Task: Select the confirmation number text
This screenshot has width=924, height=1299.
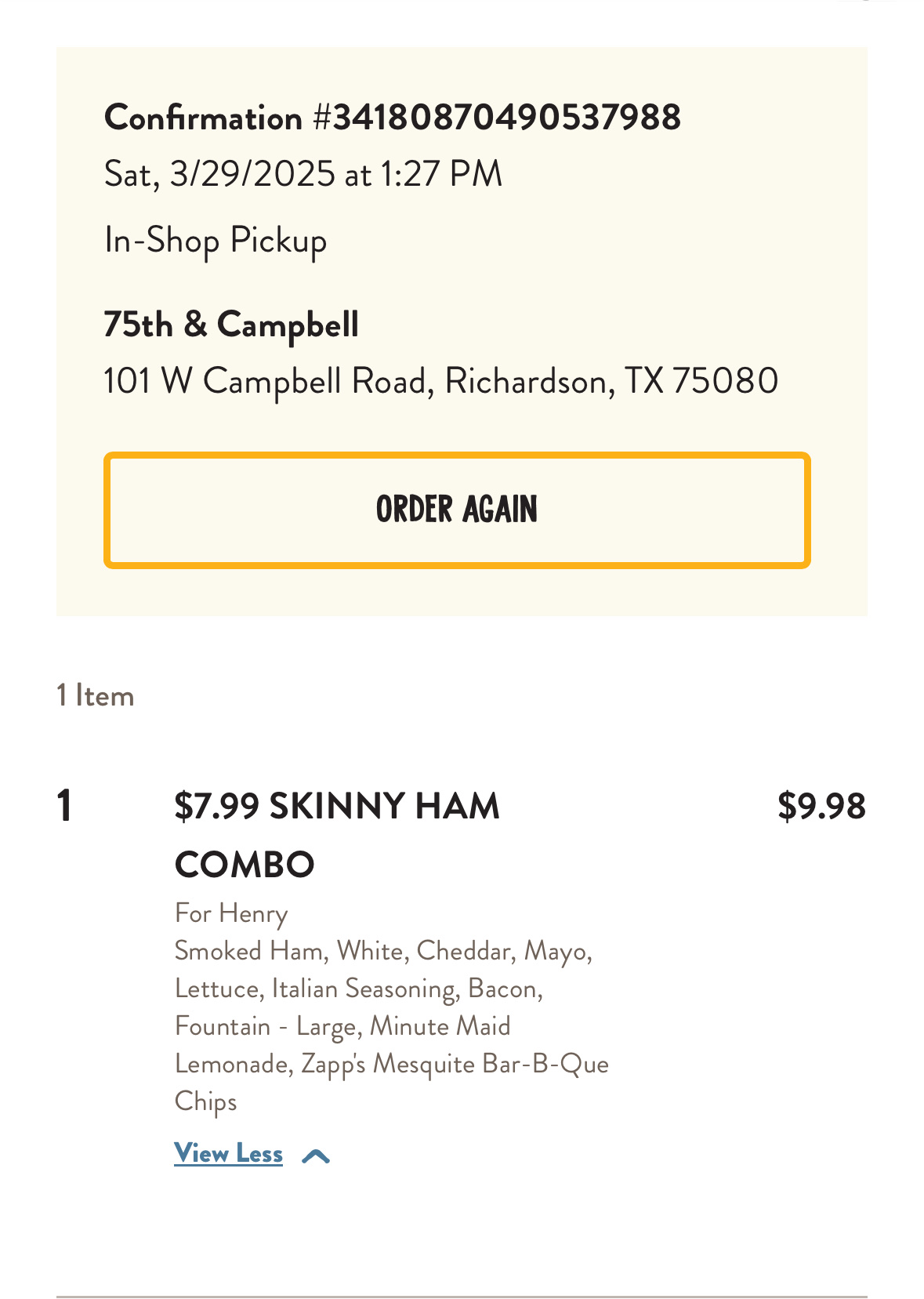Action: click(392, 118)
